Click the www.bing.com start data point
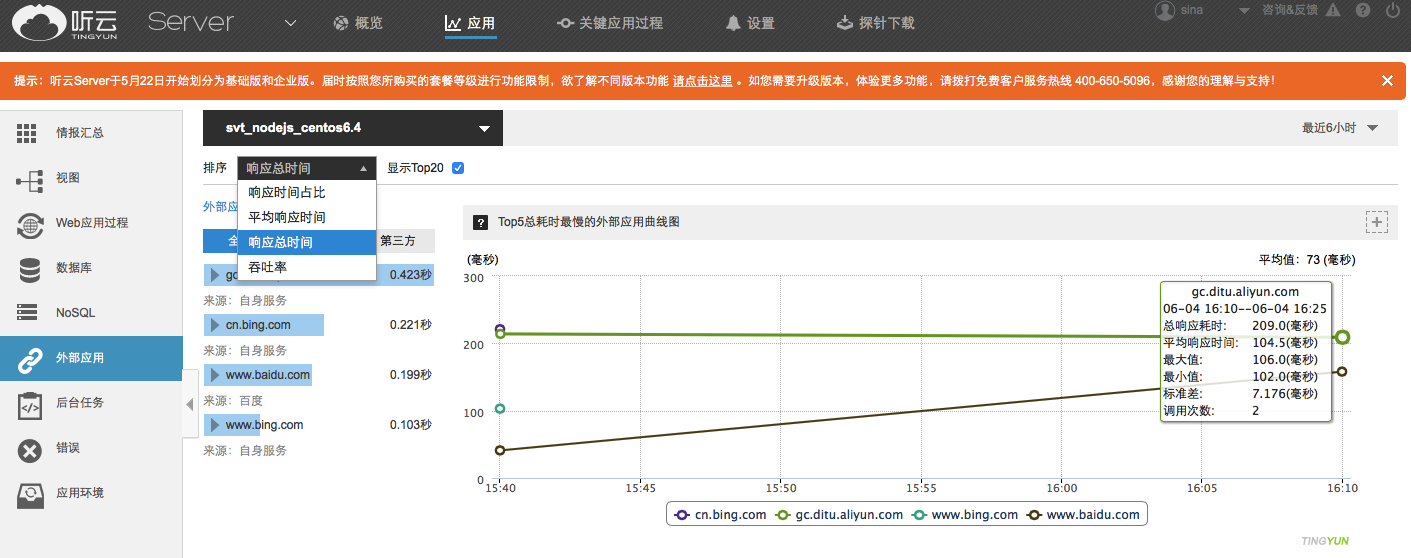Viewport: 1411px width, 558px height. [x=500, y=408]
